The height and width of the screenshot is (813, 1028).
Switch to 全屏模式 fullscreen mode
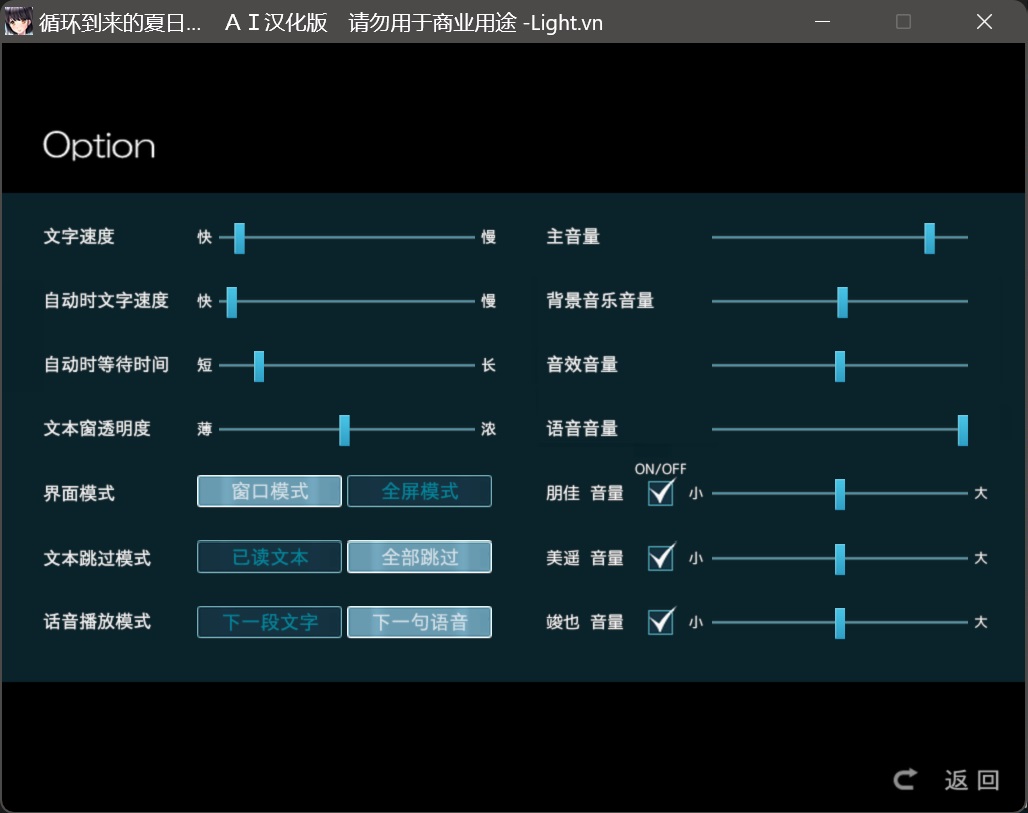420,491
